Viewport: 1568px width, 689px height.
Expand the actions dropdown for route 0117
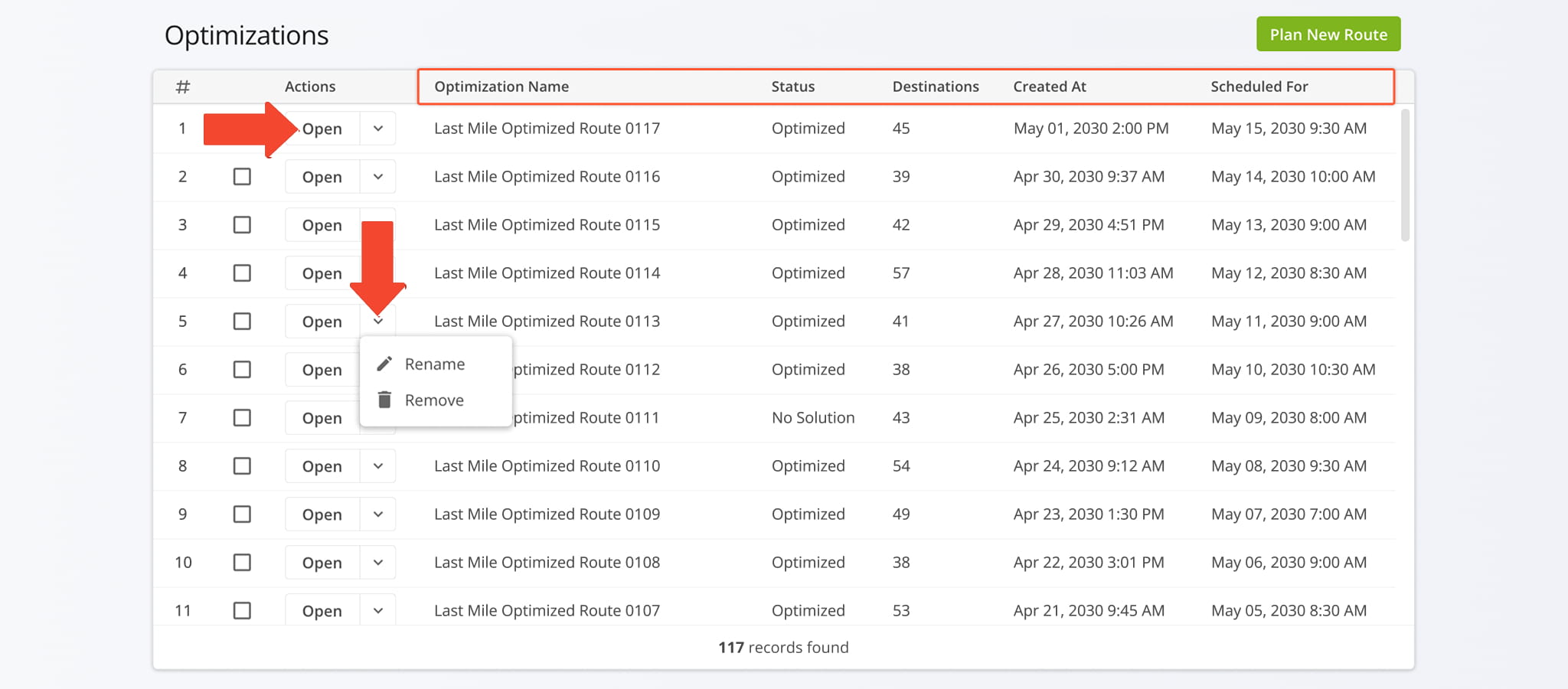(x=378, y=129)
